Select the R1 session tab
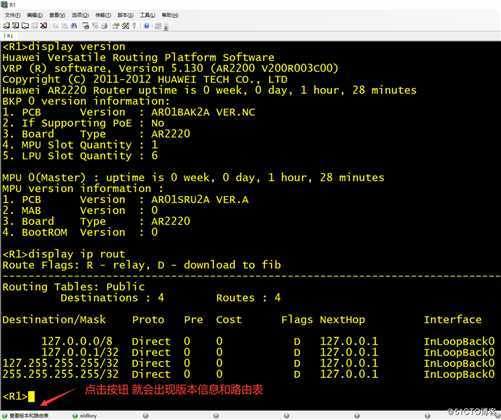 [x=9, y=36]
